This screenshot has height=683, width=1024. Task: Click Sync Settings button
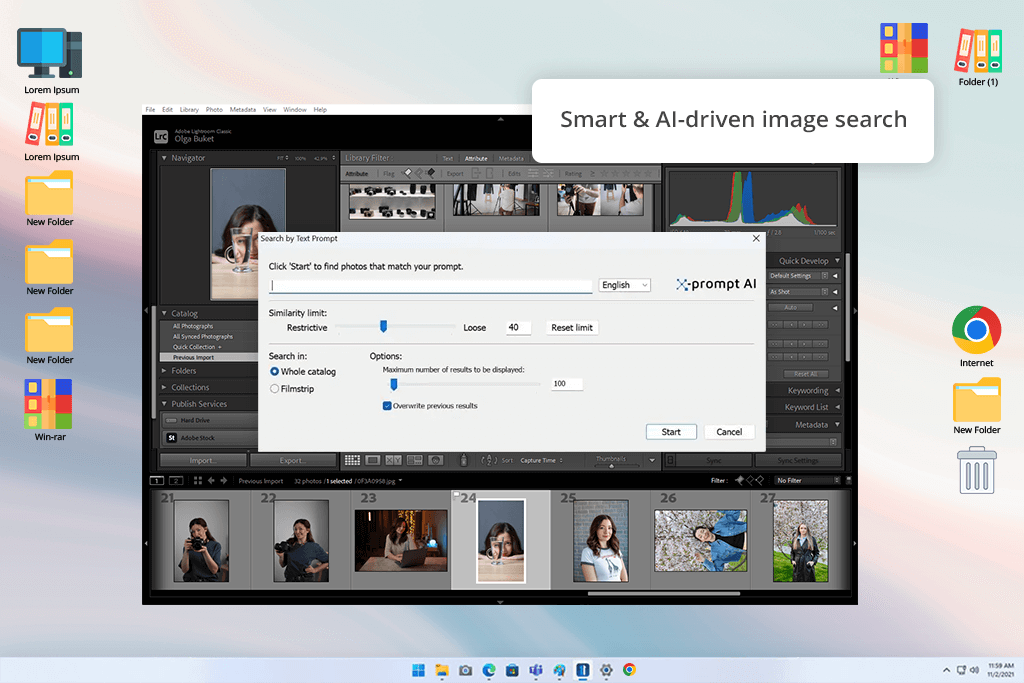[x=797, y=460]
